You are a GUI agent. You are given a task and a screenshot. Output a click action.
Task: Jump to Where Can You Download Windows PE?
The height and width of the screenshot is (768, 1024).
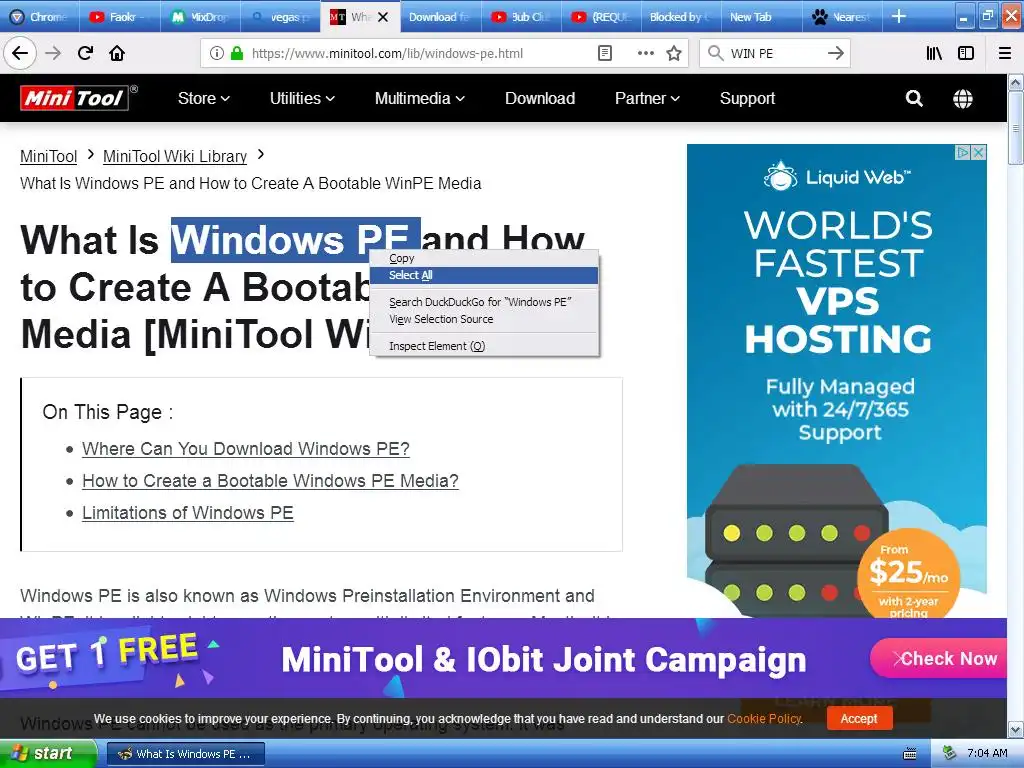coord(246,449)
